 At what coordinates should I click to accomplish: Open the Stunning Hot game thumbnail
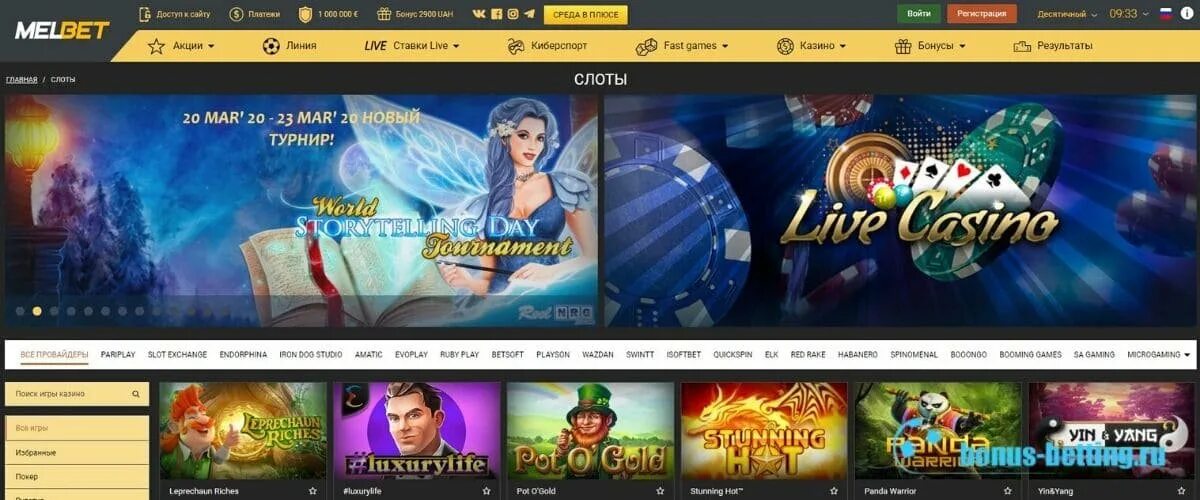click(x=764, y=430)
